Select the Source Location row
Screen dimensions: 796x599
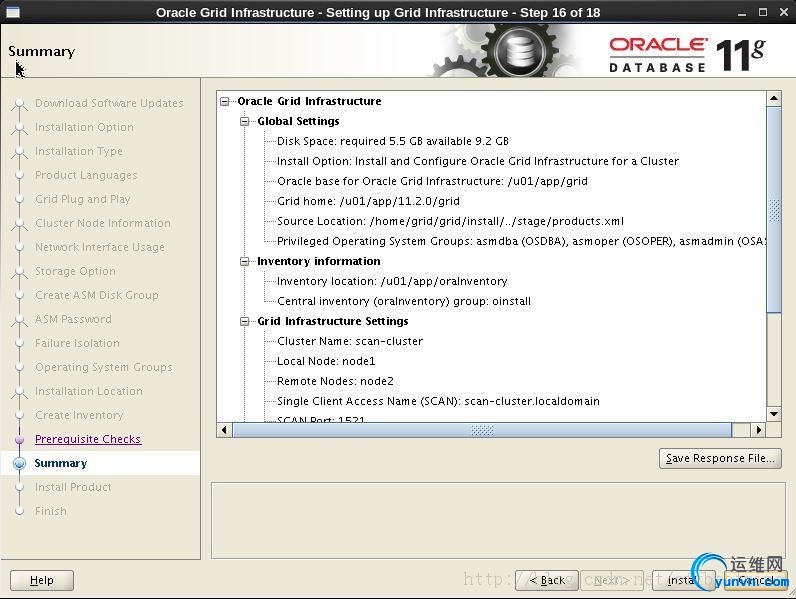[450, 221]
